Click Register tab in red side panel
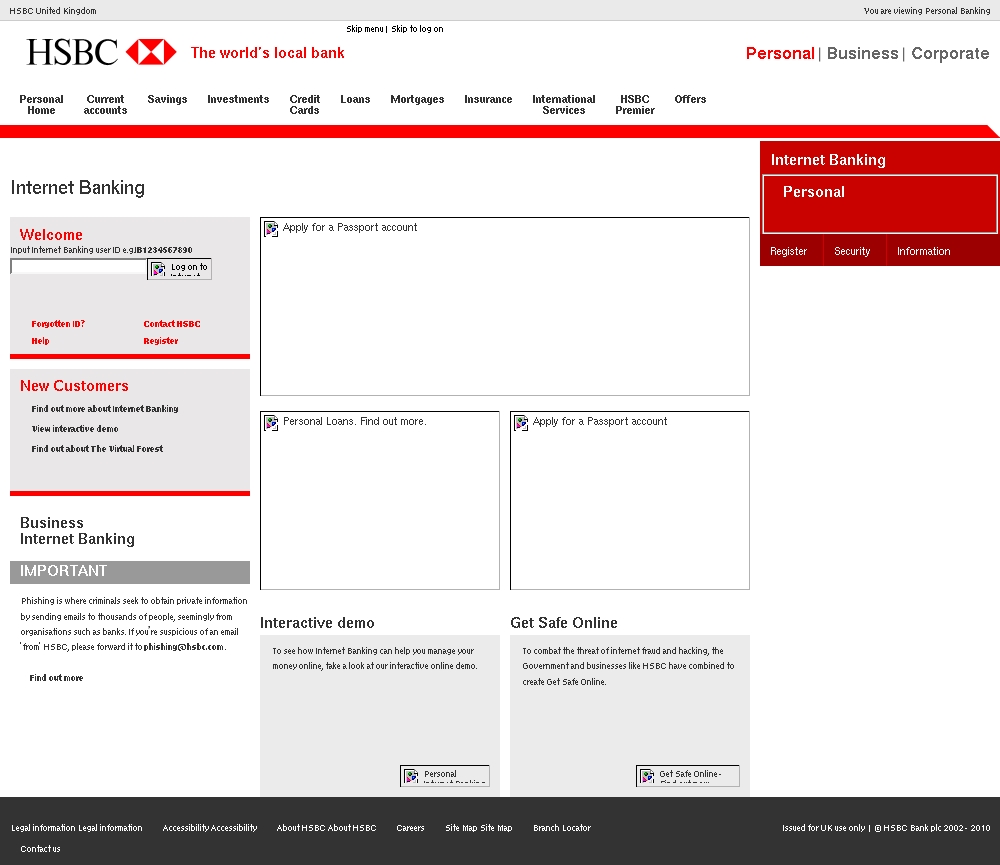The image size is (1000, 865). (788, 251)
